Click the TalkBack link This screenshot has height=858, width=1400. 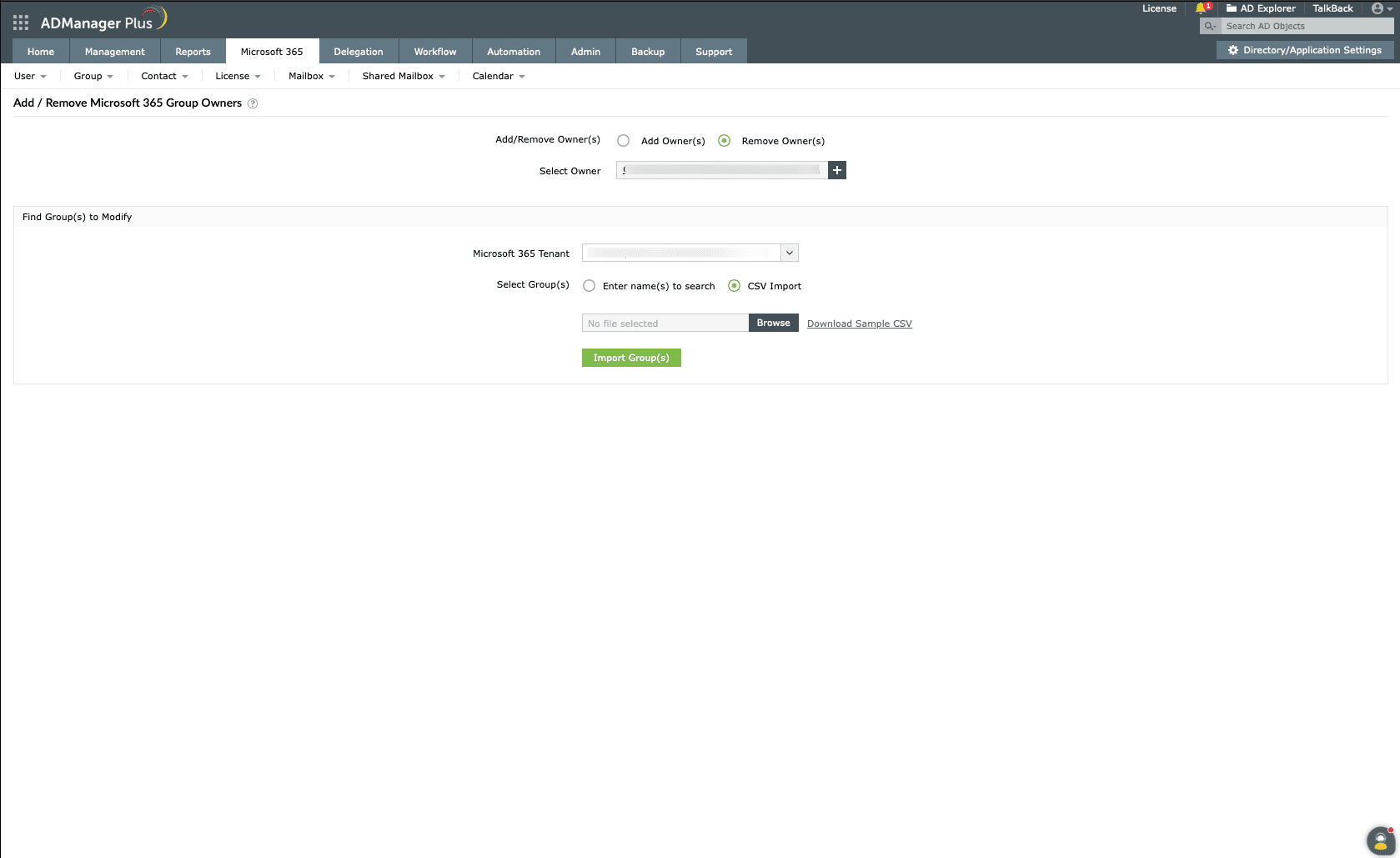[1332, 8]
